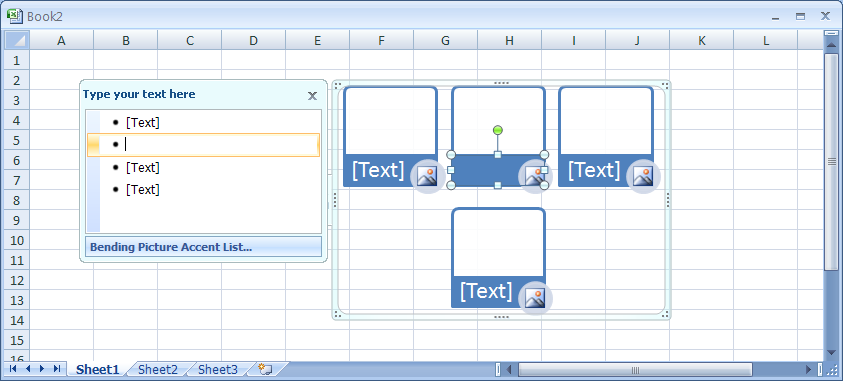Select row 1 header

[x=17, y=60]
